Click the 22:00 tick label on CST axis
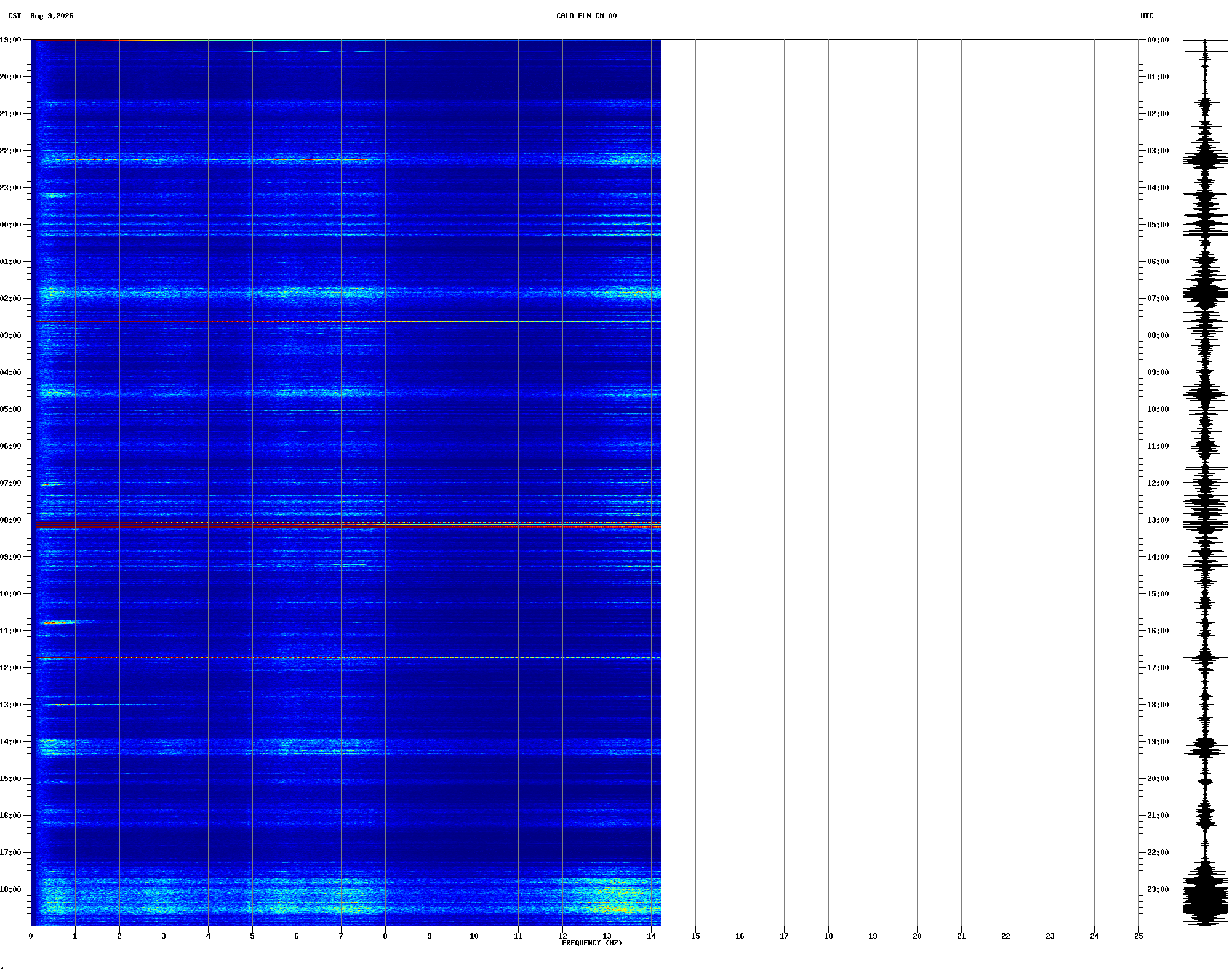This screenshot has height=975, width=1232. coord(10,151)
